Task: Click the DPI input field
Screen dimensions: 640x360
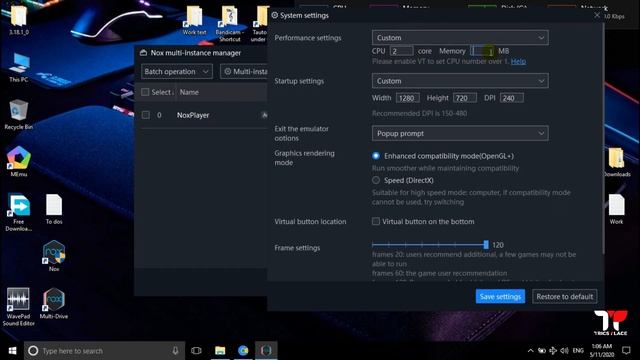Action: 512,98
